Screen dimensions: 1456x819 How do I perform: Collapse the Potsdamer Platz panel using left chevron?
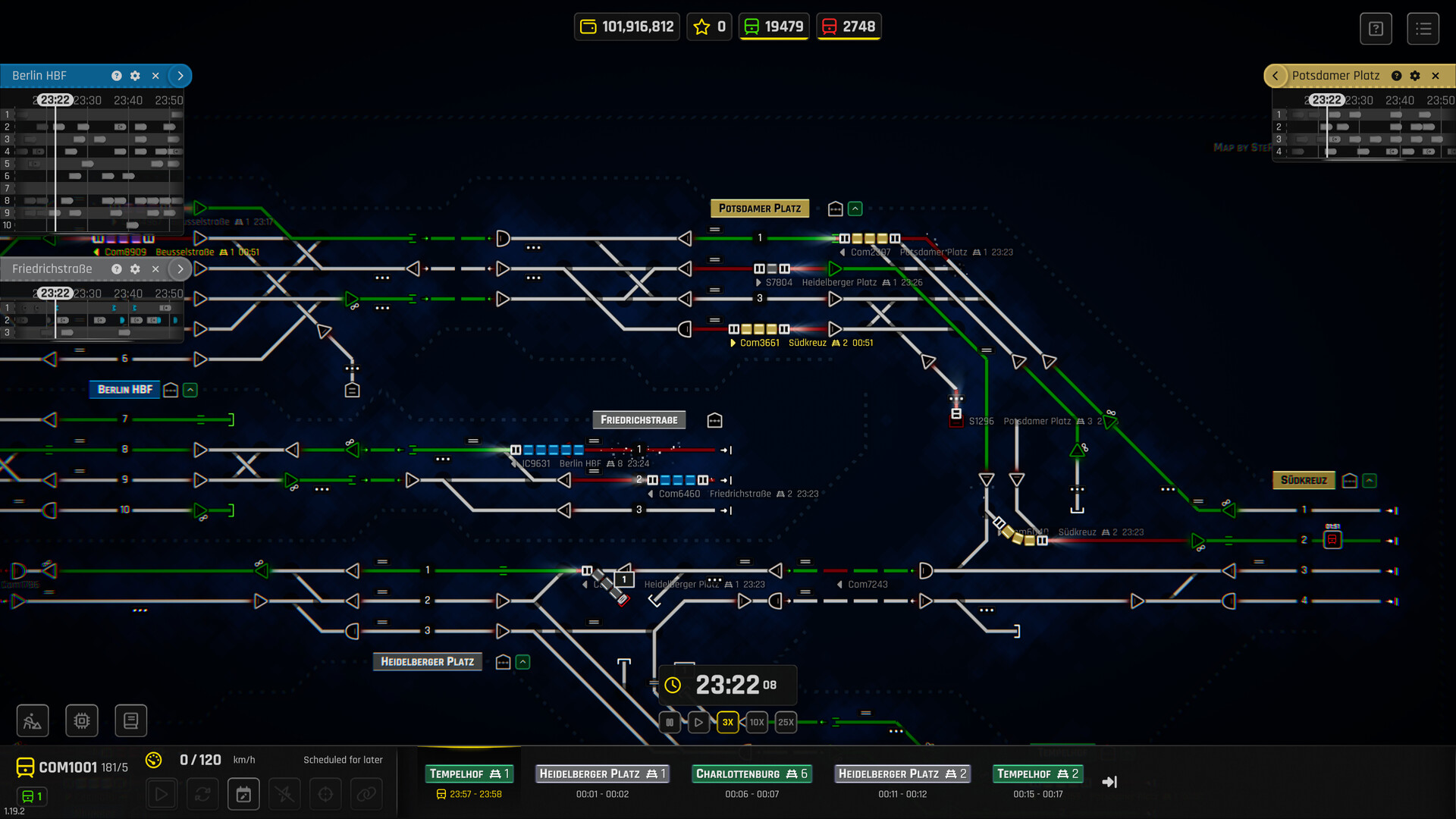click(x=1276, y=76)
